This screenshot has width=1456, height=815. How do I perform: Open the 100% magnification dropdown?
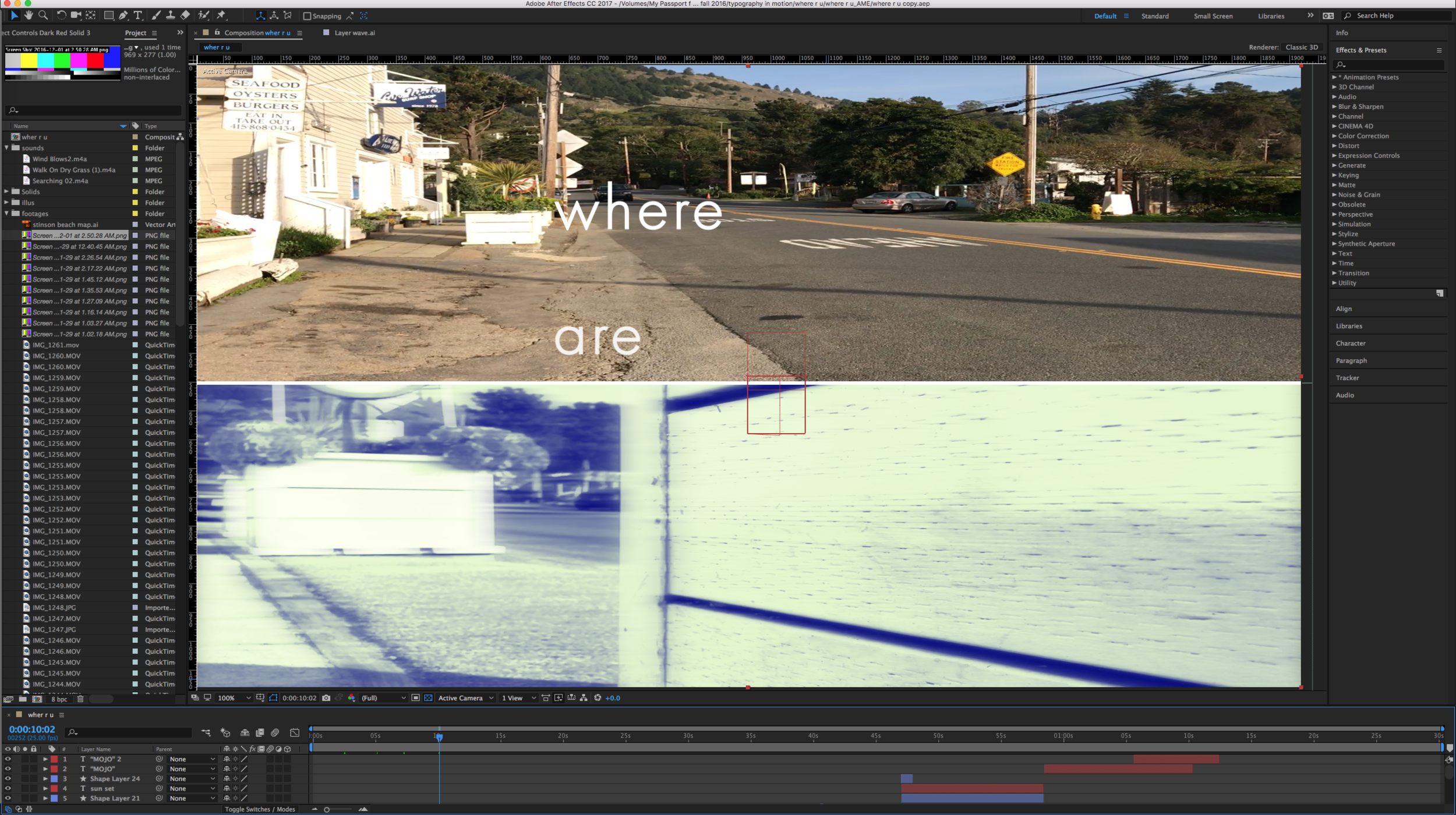[234, 698]
